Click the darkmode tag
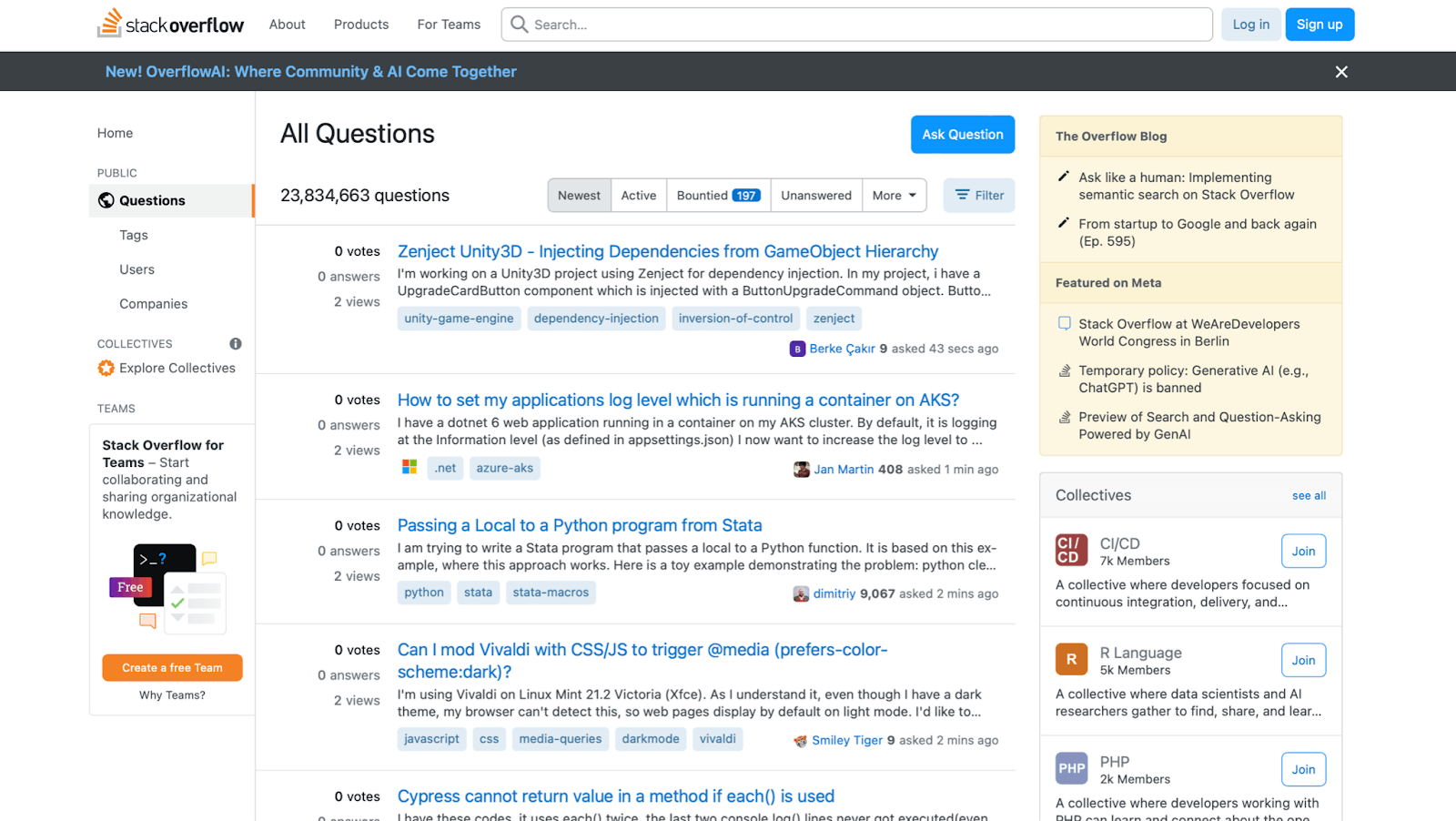 coord(651,739)
